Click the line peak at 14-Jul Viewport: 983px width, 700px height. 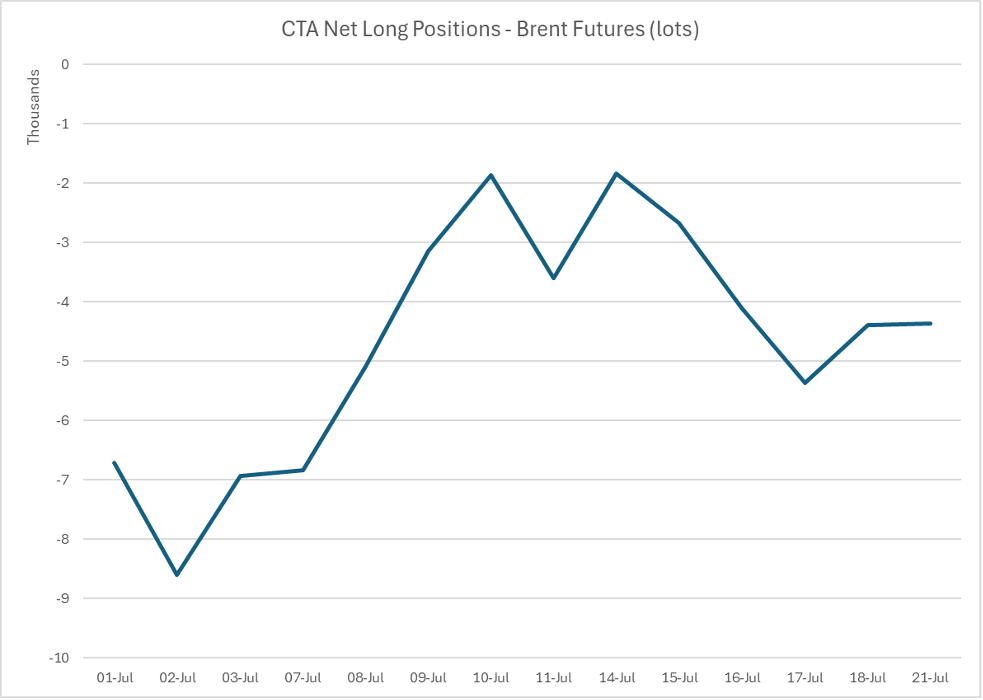[x=617, y=173]
